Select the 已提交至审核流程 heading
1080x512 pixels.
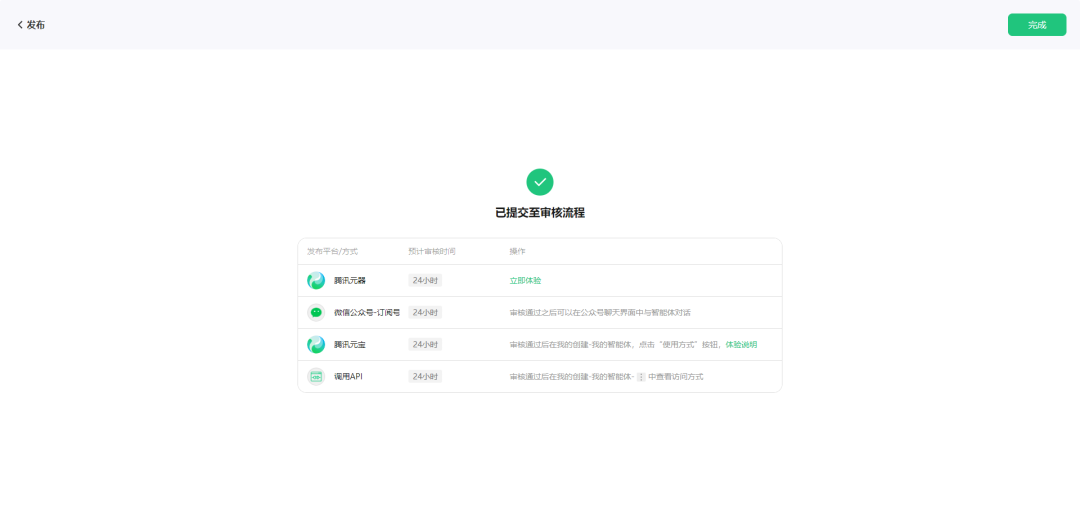point(540,213)
